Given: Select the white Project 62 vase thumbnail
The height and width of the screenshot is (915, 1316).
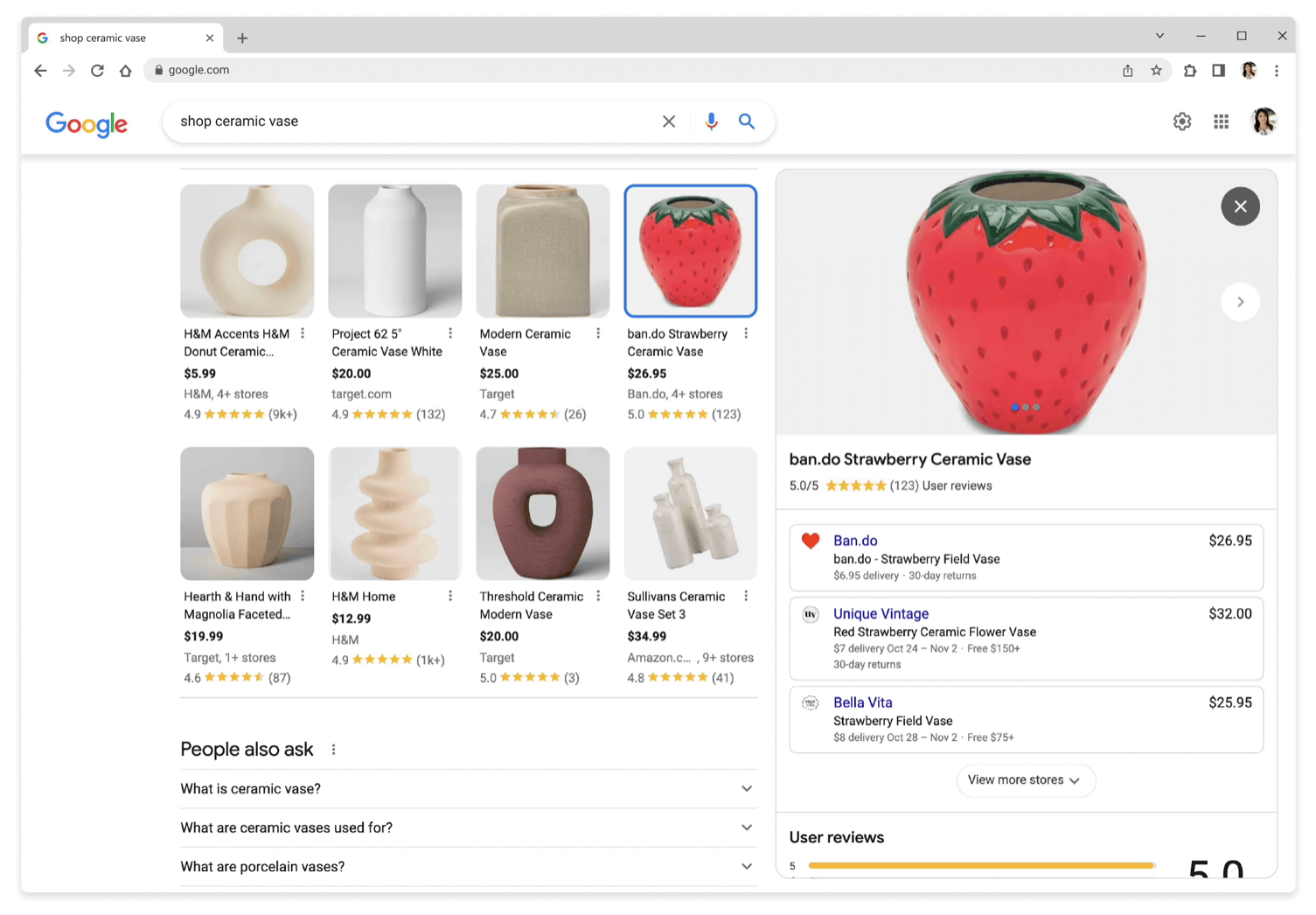Looking at the screenshot, I should pos(395,251).
